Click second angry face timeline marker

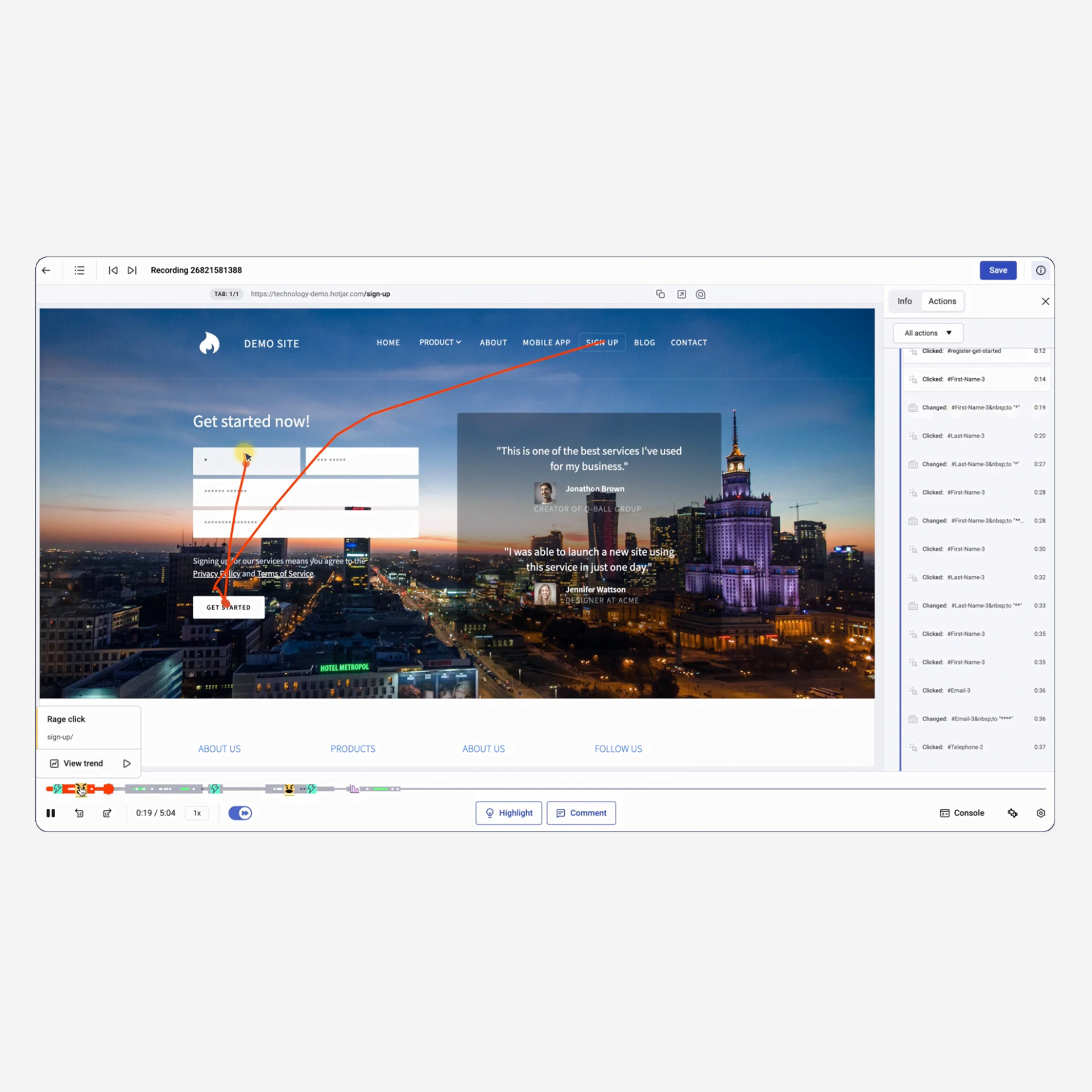click(289, 789)
